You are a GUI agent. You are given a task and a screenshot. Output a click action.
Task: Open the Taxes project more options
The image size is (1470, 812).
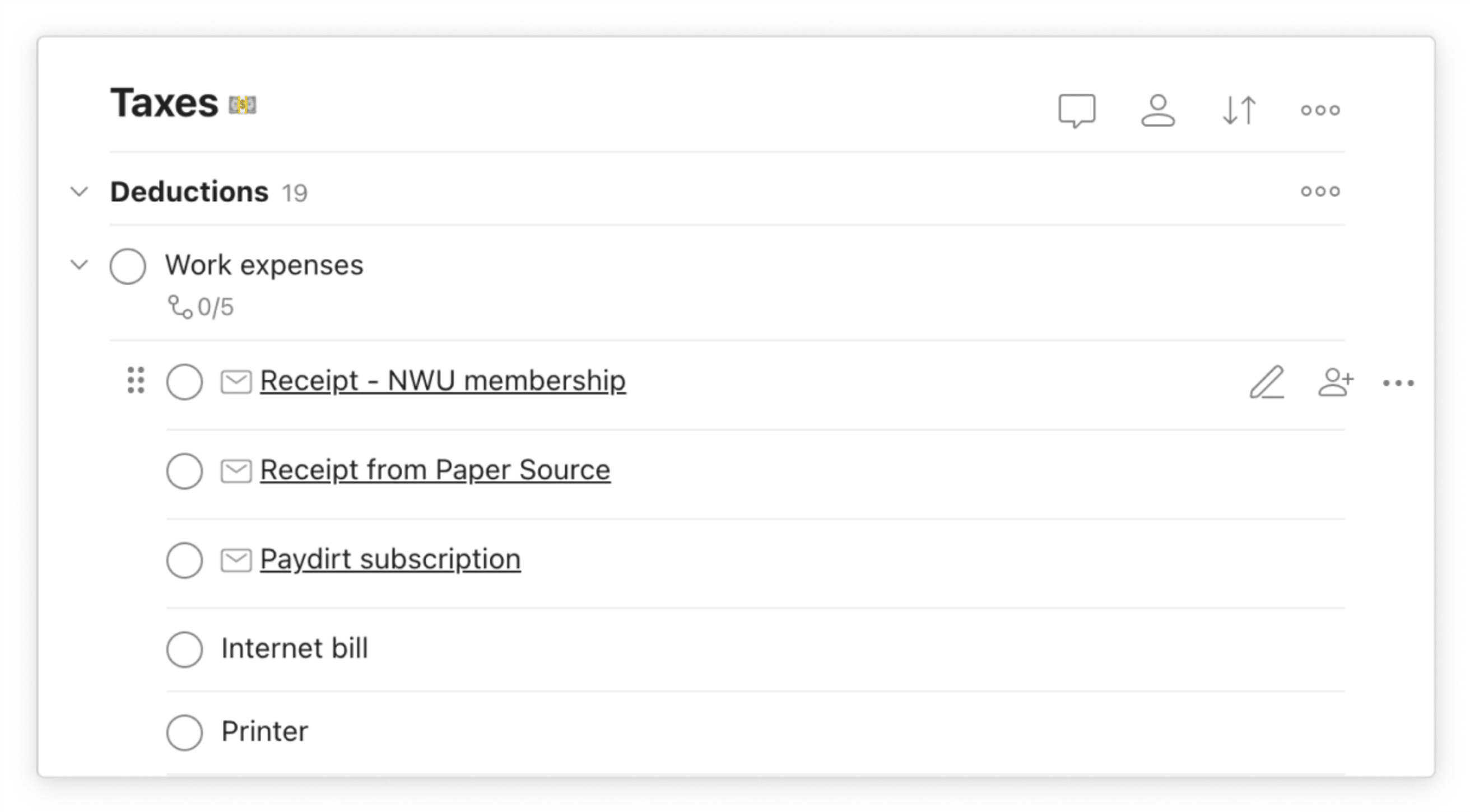(1320, 110)
